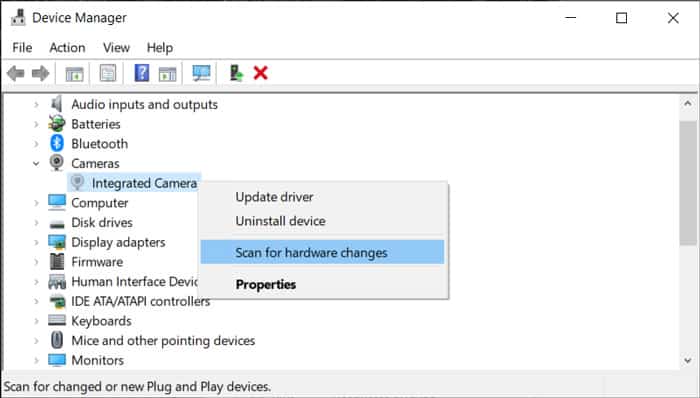Viewport: 700px width, 398px height.
Task: Choose Uninstall device from context menu
Action: pos(322,221)
